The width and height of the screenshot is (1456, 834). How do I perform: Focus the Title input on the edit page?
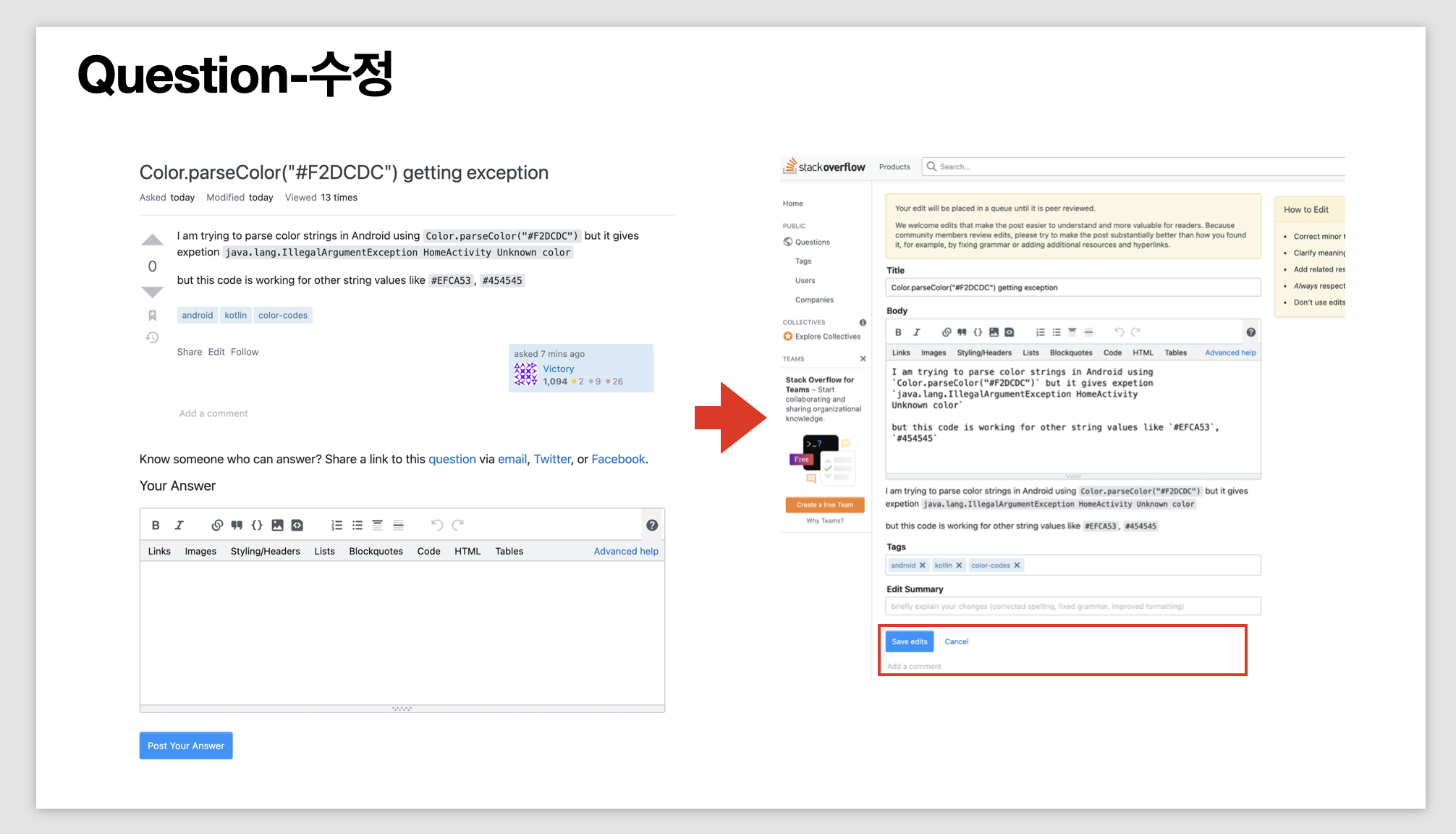pos(1073,287)
